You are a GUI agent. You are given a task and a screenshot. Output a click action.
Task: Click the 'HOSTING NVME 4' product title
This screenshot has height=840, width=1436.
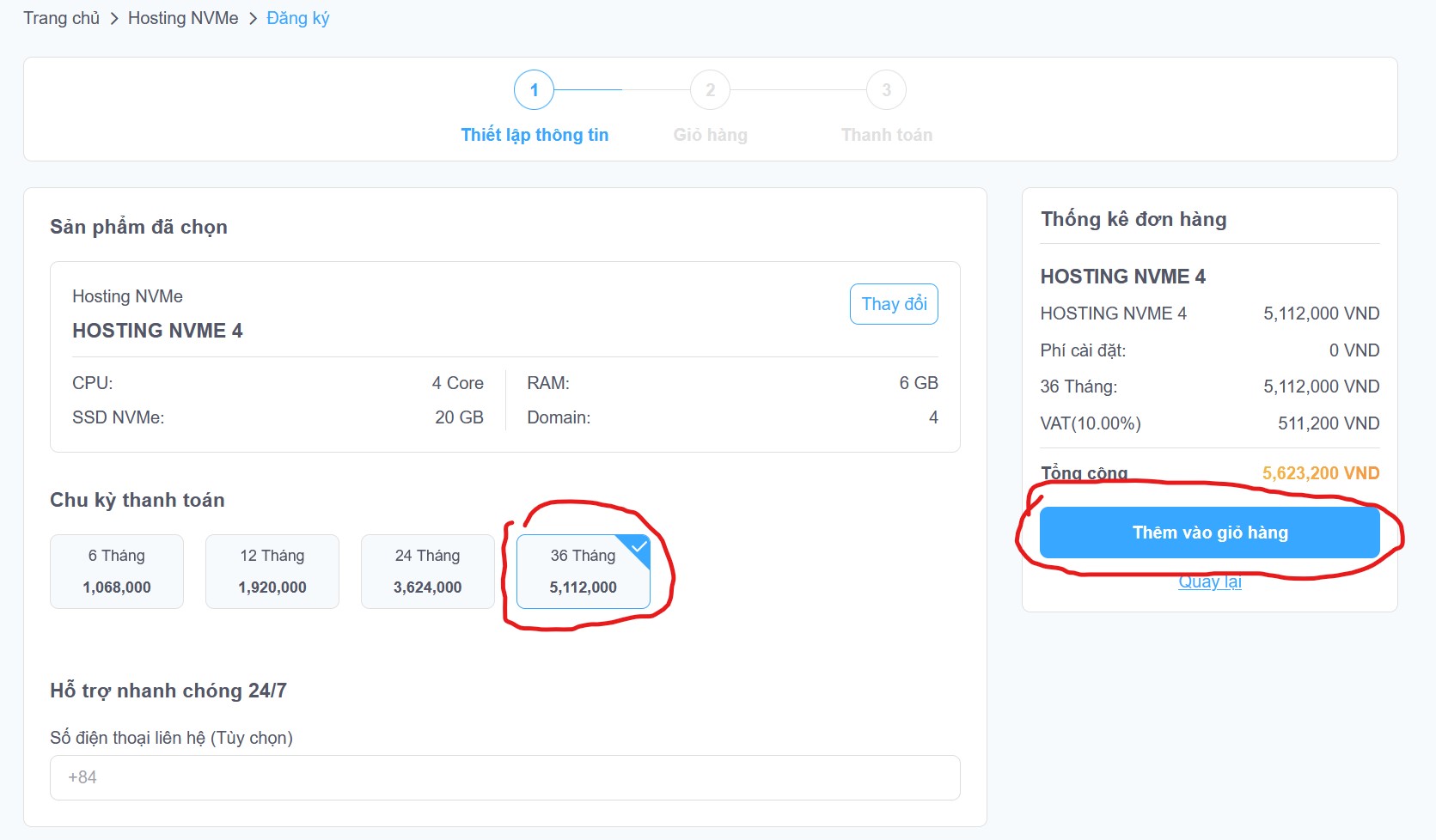pos(157,330)
